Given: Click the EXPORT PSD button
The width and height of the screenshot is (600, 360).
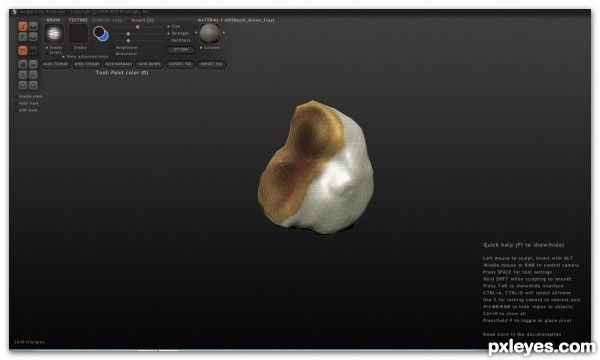Looking at the screenshot, I should (181, 64).
